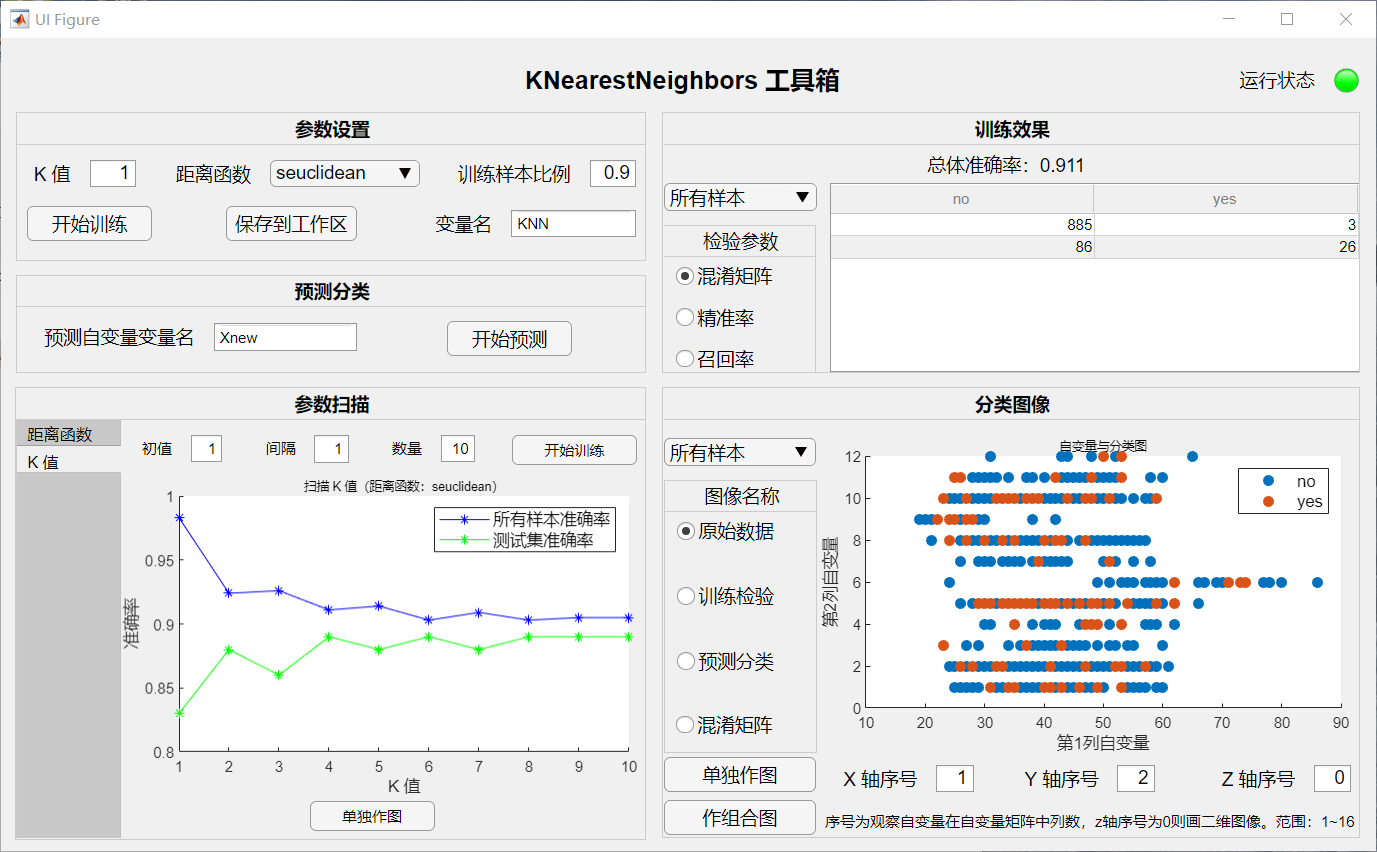
Task: Click the 保存到工作区 button
Action: point(291,223)
